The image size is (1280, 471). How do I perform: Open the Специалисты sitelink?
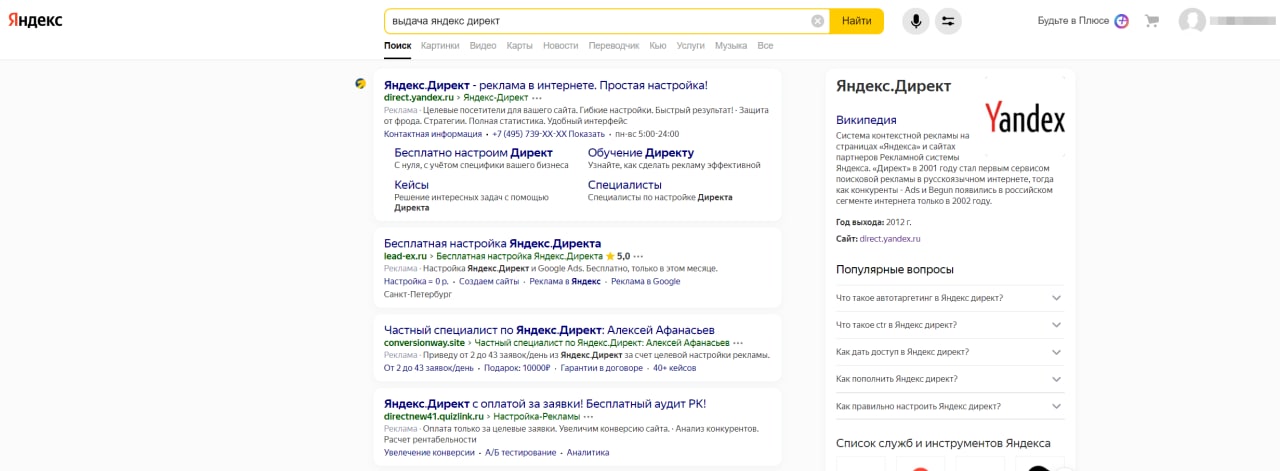coord(625,185)
